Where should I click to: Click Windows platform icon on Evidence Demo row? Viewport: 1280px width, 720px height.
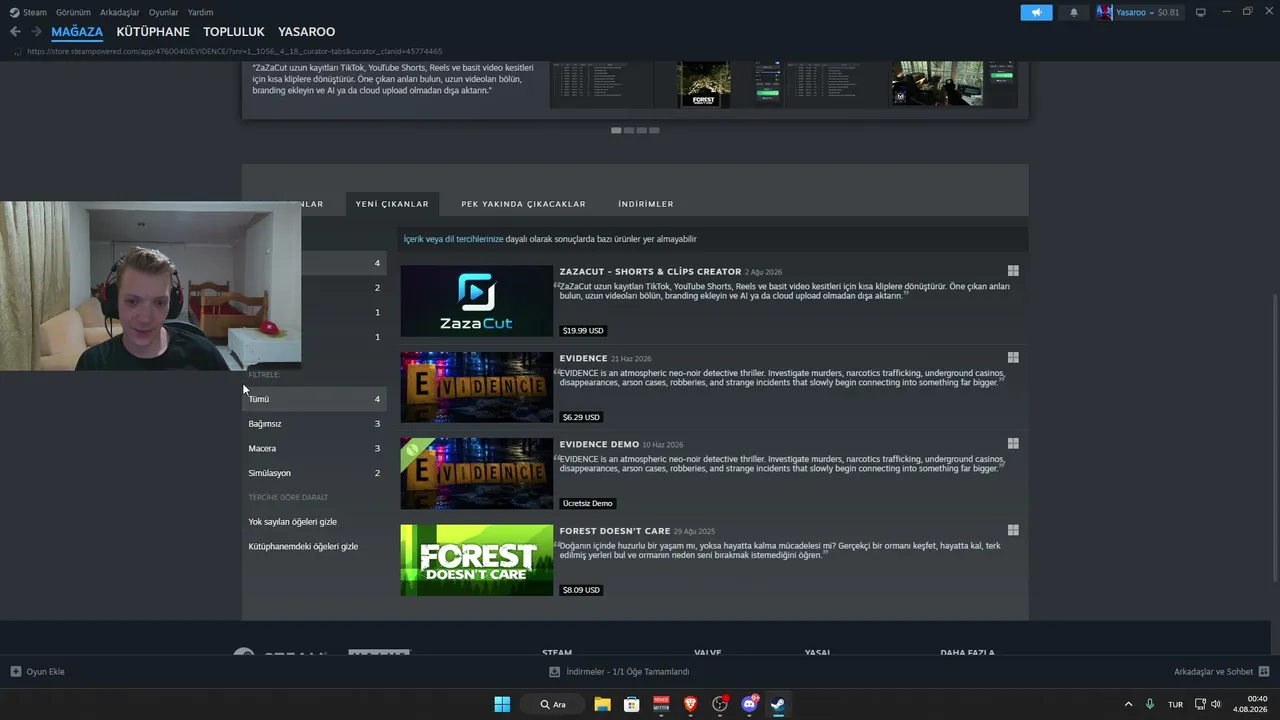pyautogui.click(x=1013, y=444)
